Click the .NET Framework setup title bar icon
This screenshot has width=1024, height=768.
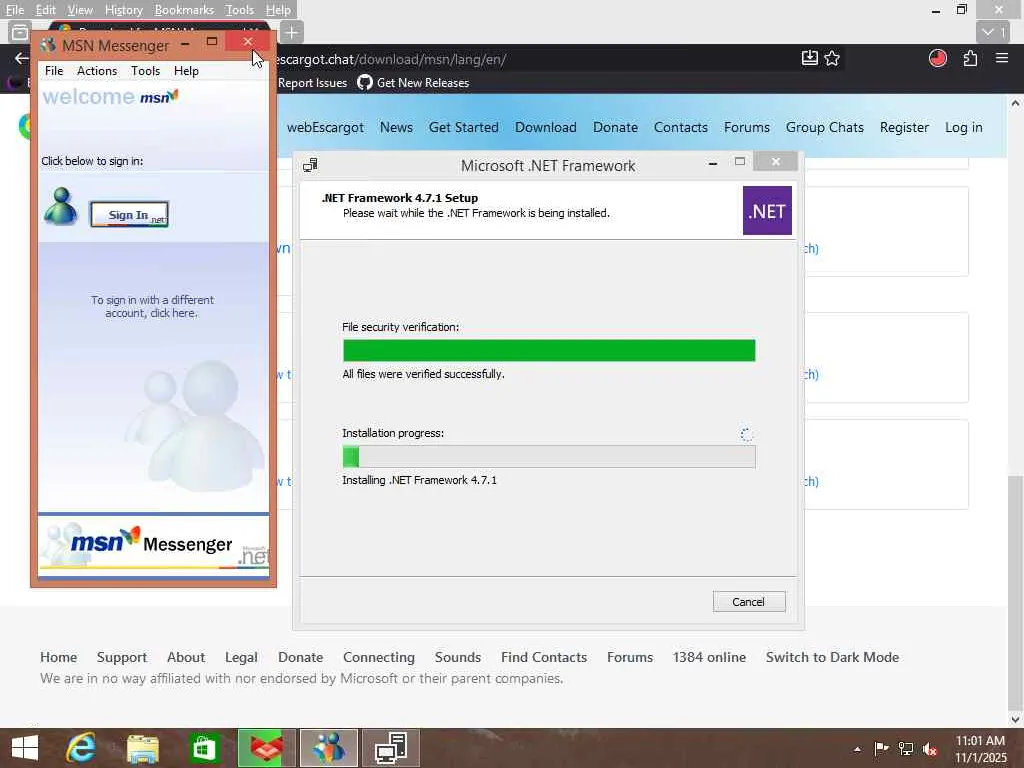coord(310,165)
